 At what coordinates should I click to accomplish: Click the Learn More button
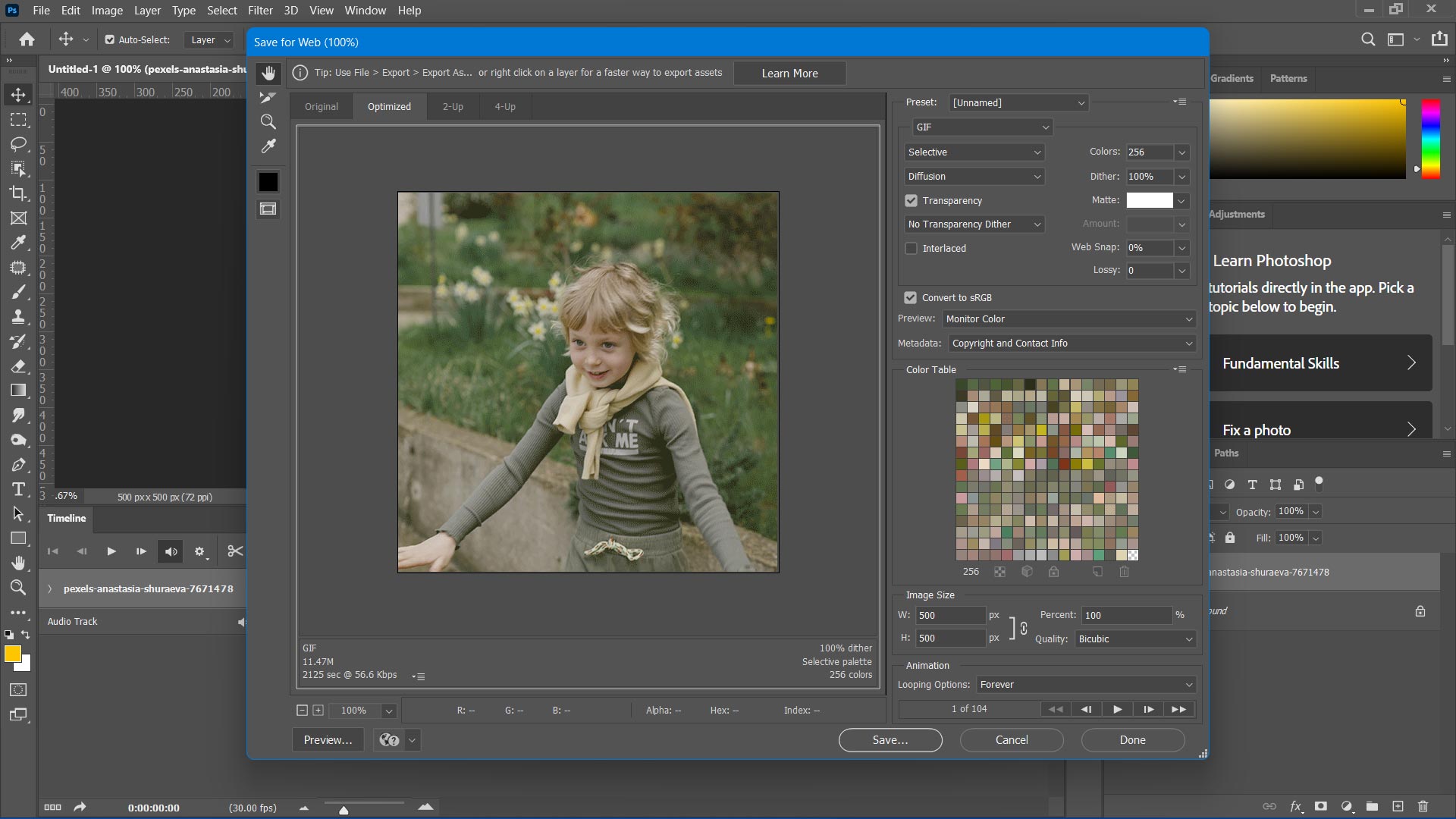click(789, 74)
